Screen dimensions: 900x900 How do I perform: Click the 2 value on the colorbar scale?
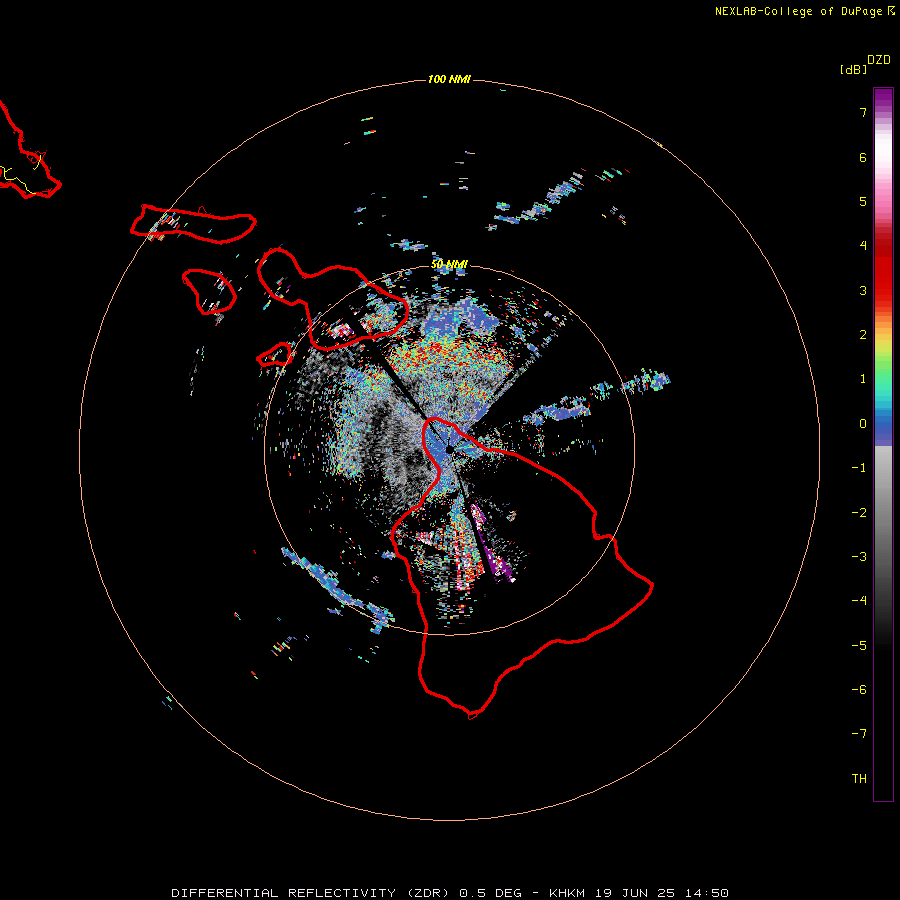[863, 335]
